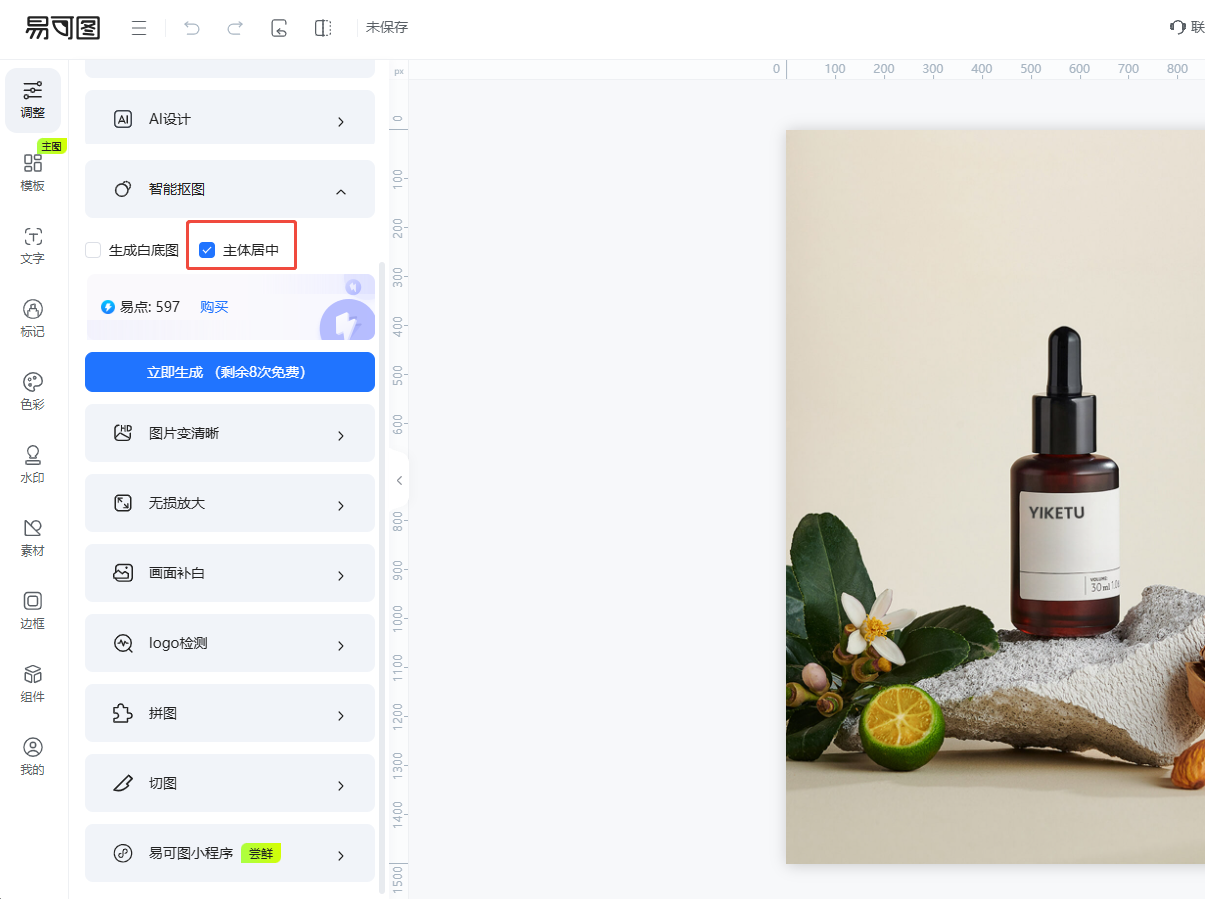Click the 切图 slice icon
Viewport: 1205px width, 899px height.
(123, 784)
